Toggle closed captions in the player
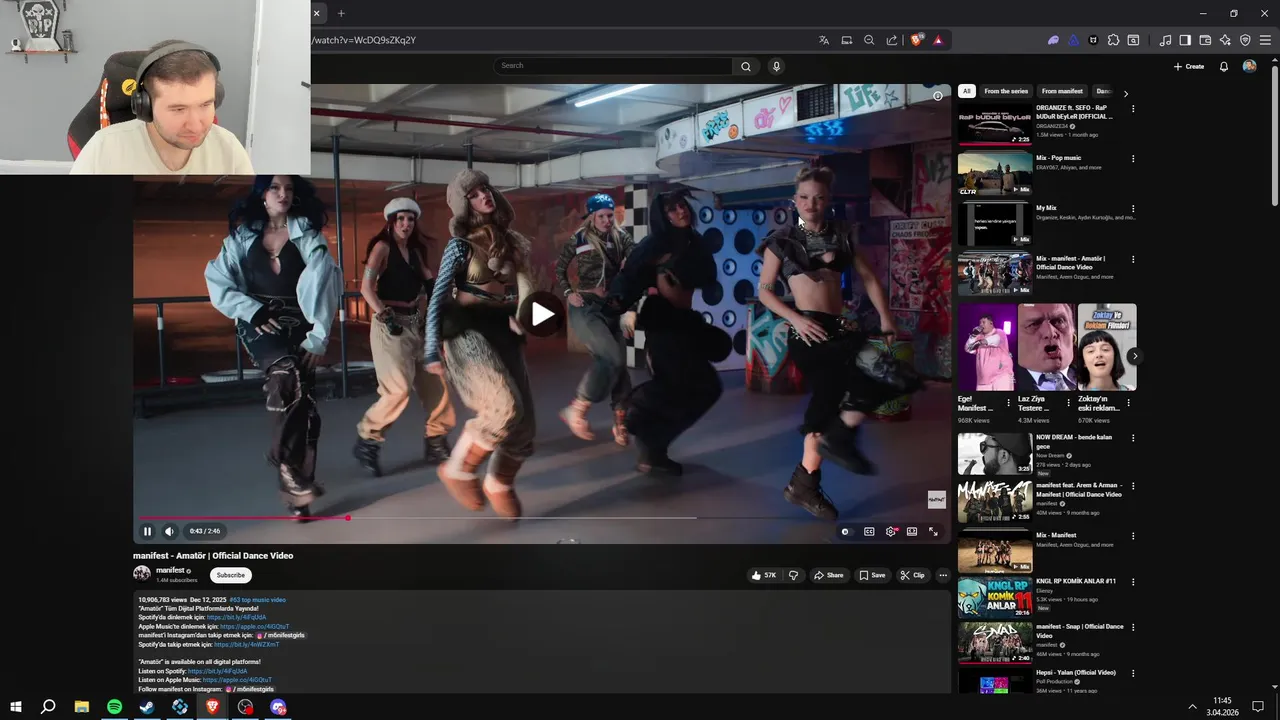1280x720 pixels. tap(869, 532)
